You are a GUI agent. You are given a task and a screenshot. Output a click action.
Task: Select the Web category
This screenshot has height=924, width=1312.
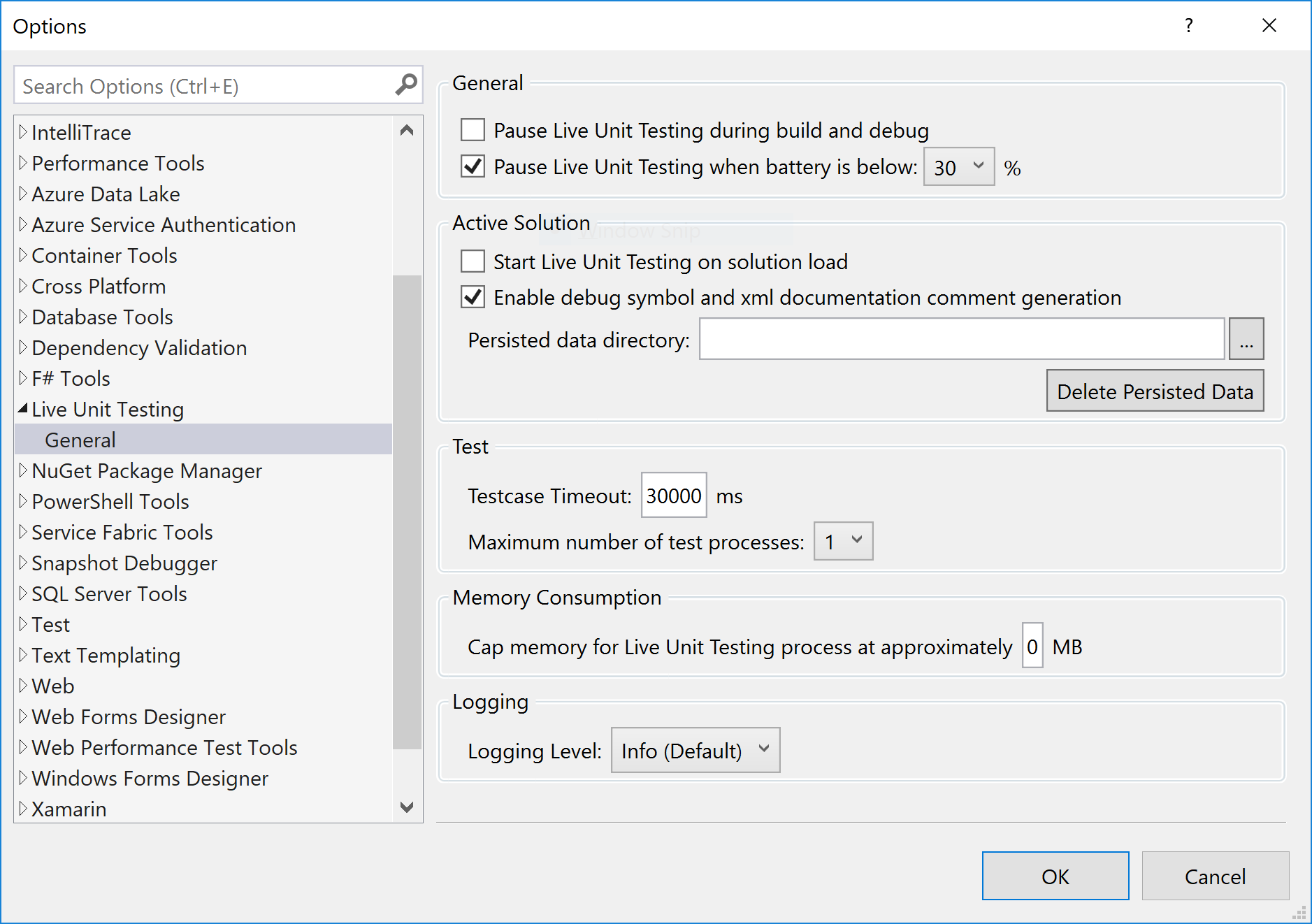52,686
